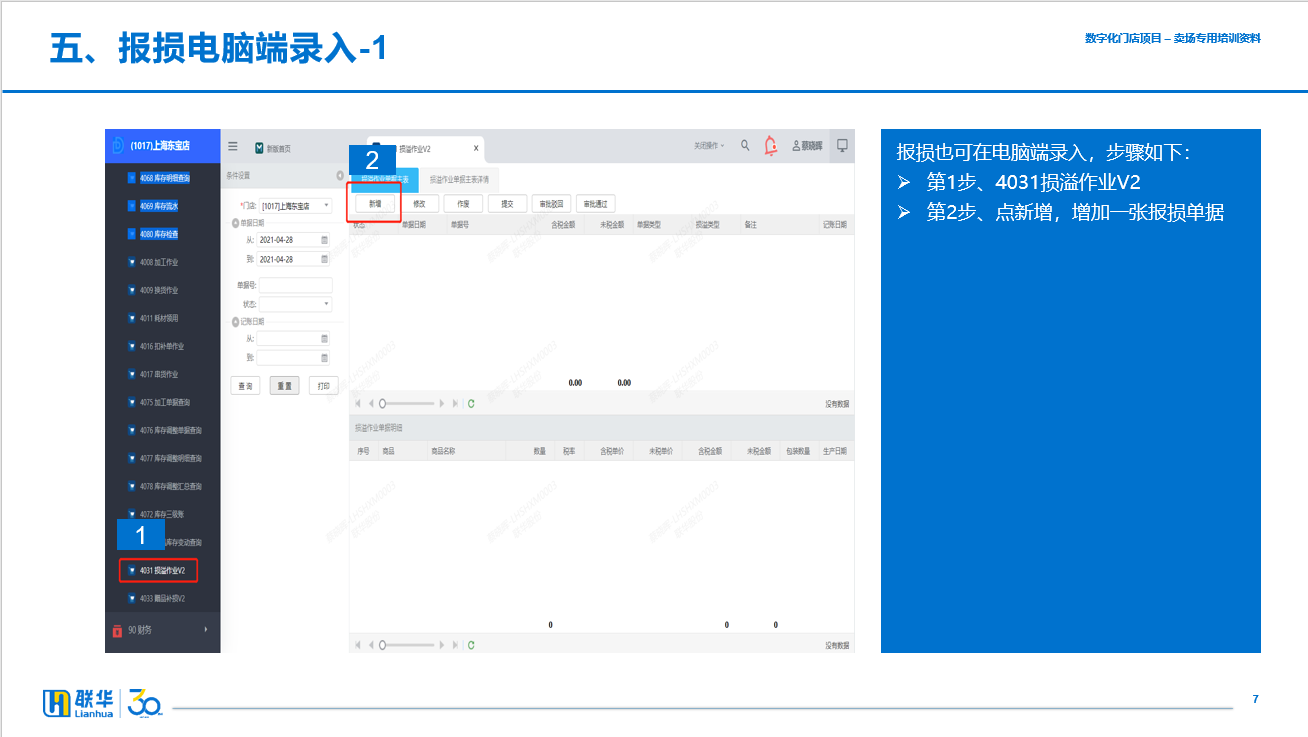Open 4017 串货作业 in sidebar

[160, 374]
